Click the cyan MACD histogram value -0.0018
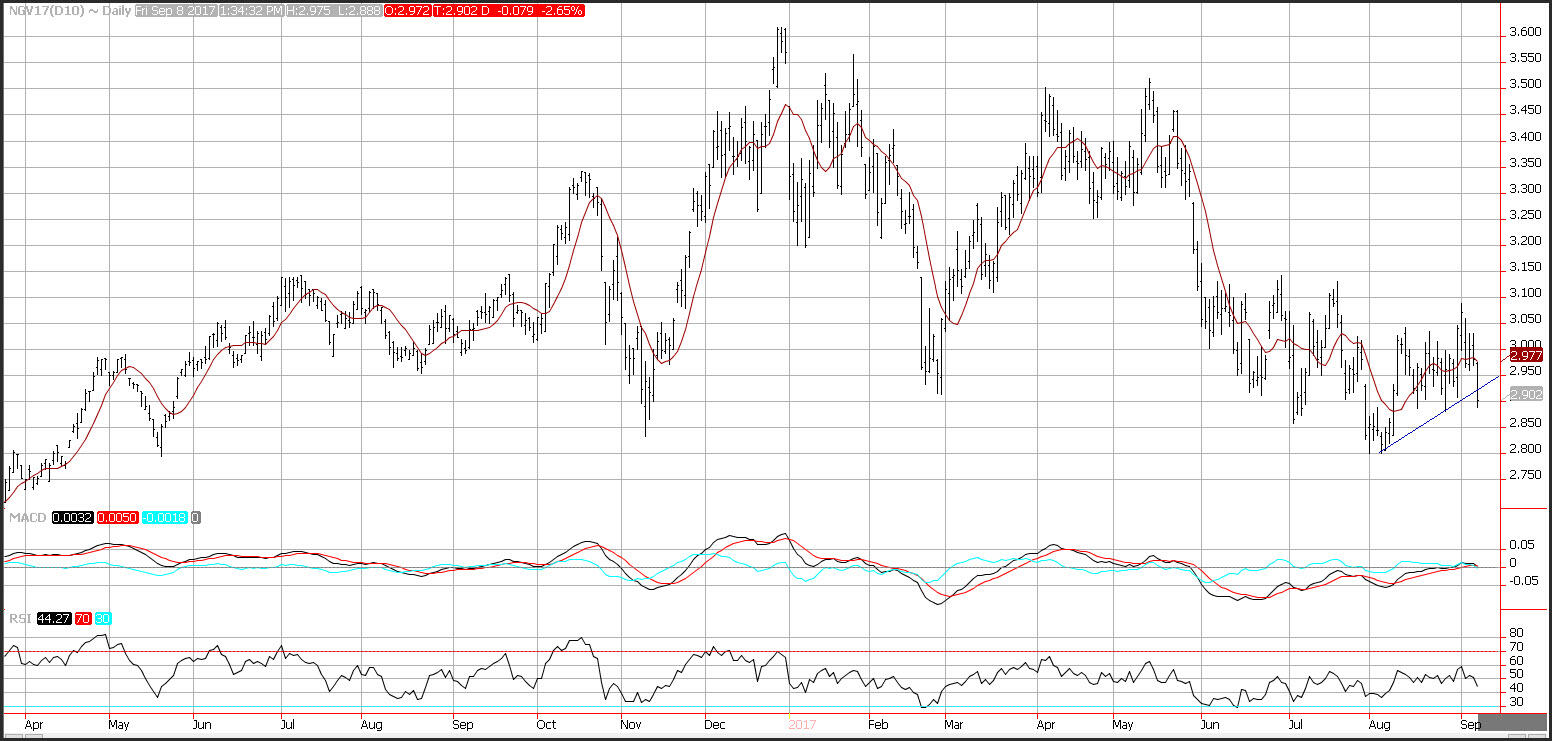Screen dimensions: 1552x741 coord(163,517)
